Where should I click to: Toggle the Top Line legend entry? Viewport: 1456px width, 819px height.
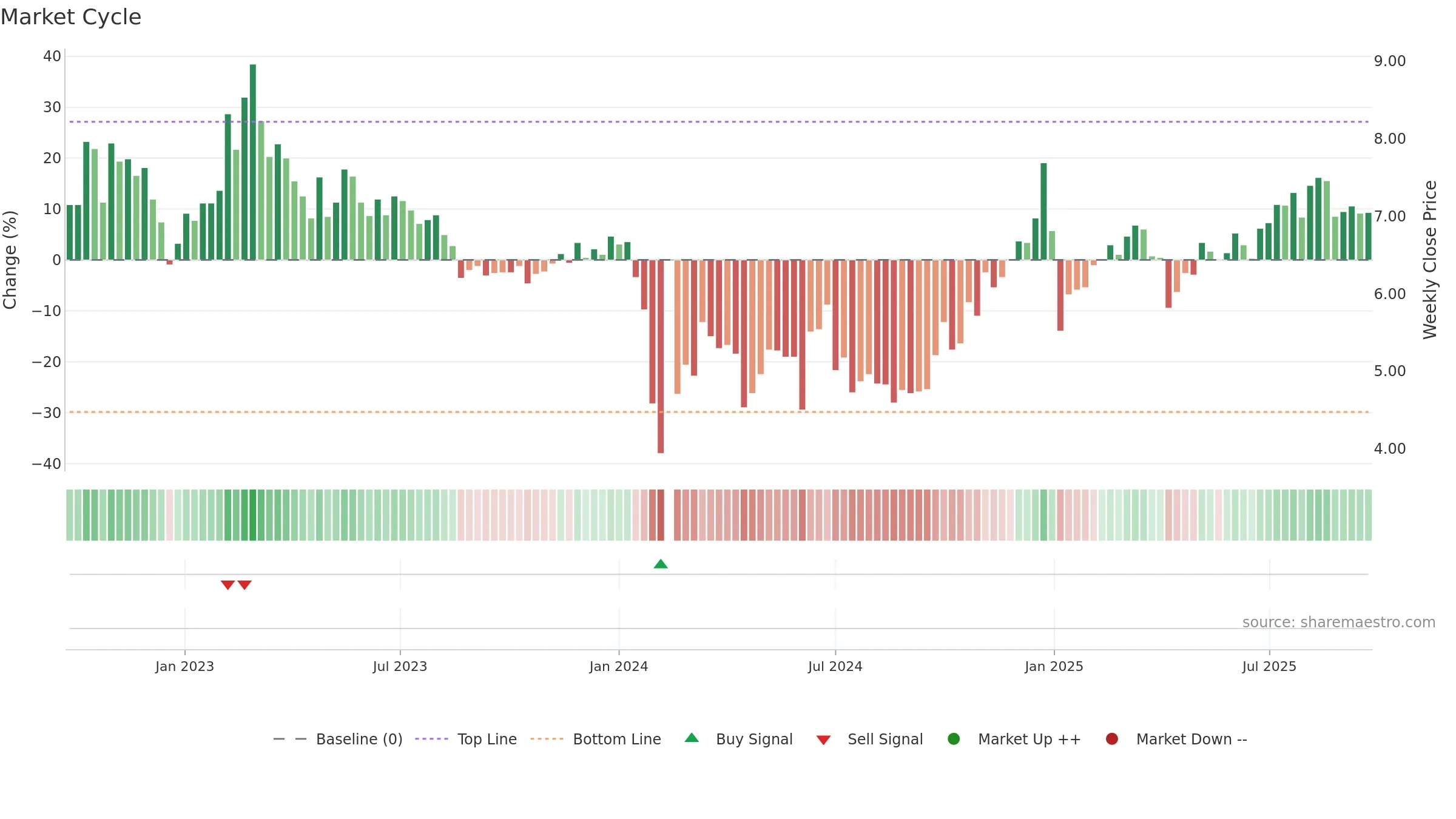[x=466, y=739]
